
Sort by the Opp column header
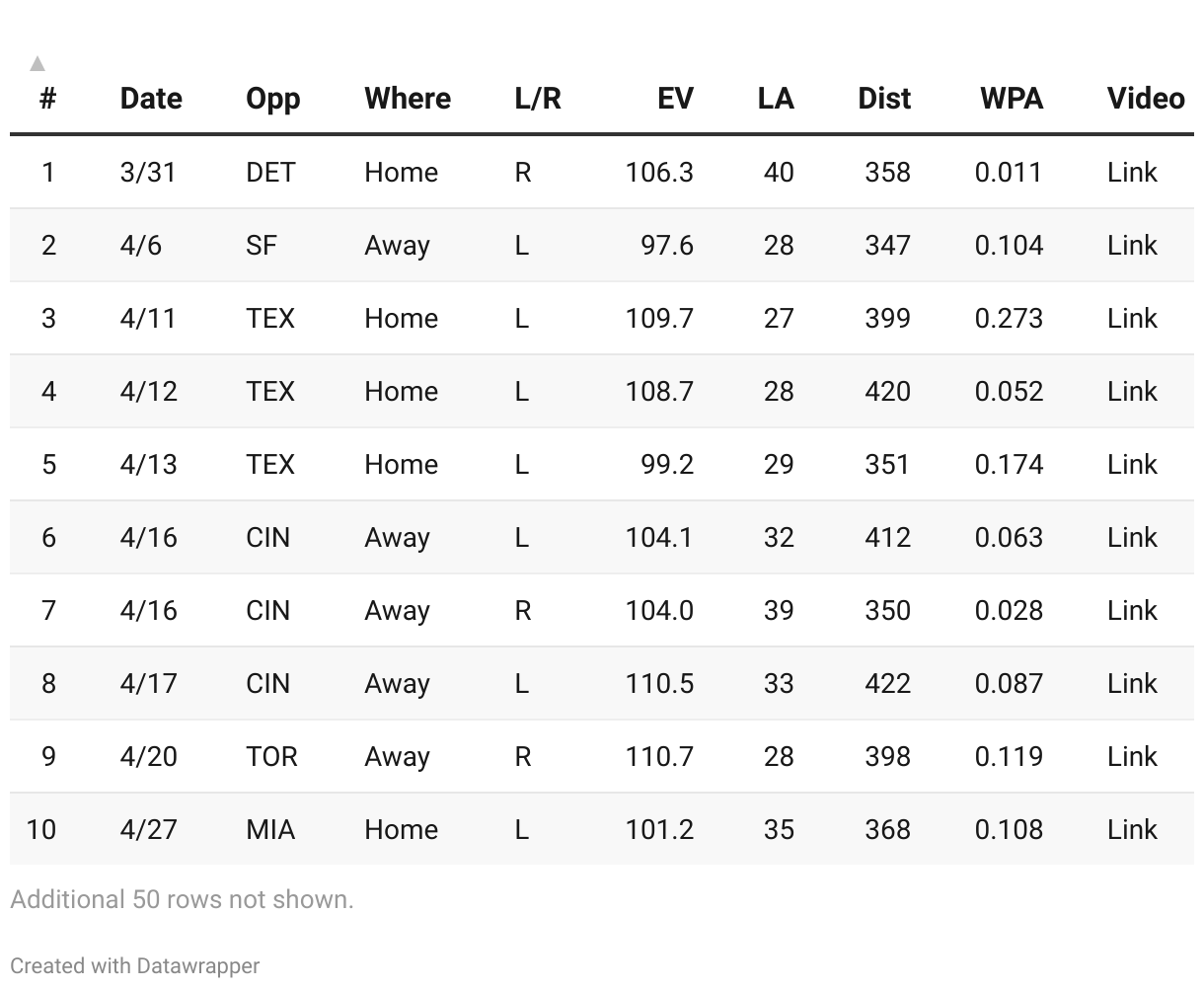click(x=272, y=99)
